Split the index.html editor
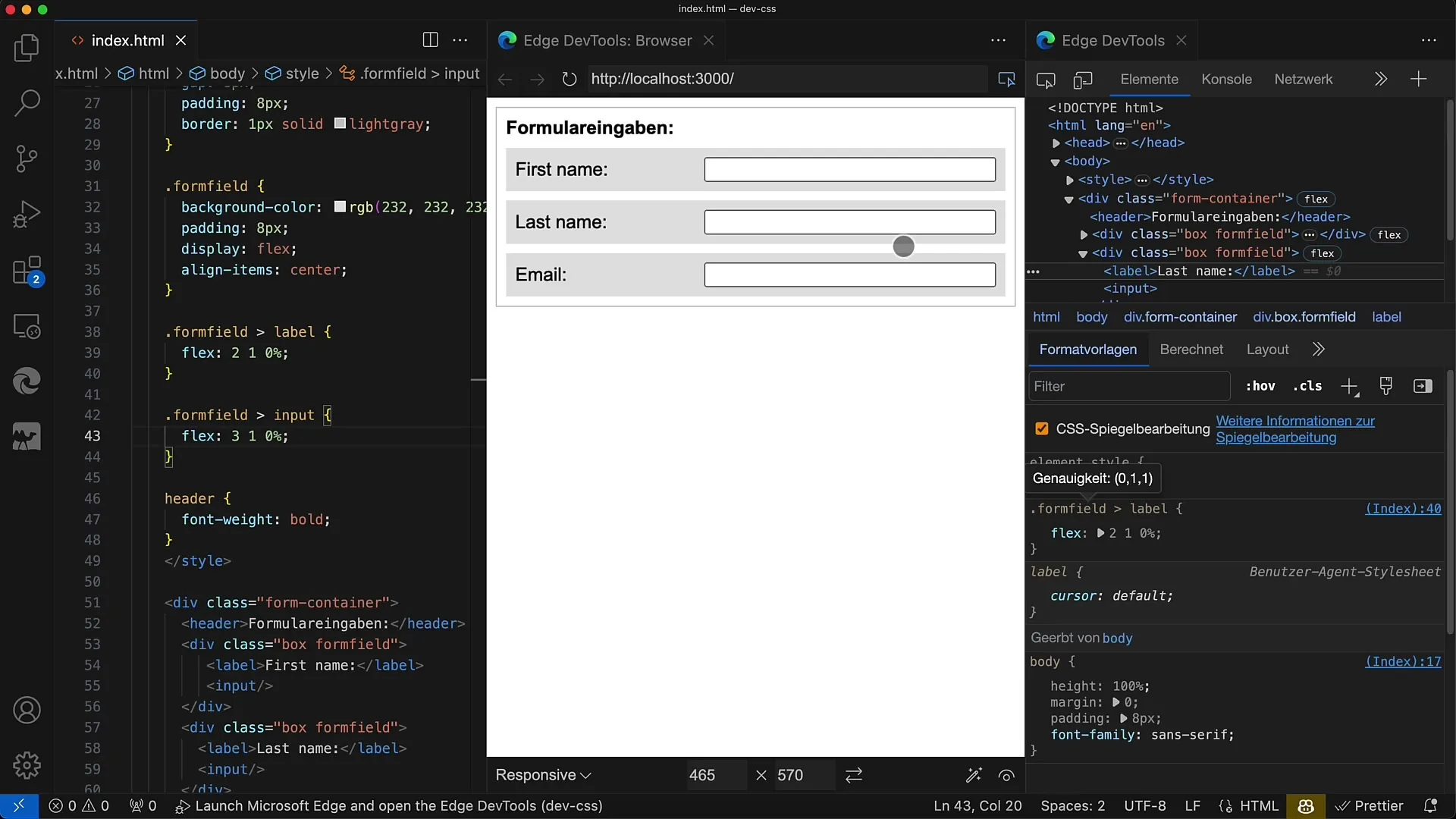This screenshot has height=819, width=1456. (430, 40)
